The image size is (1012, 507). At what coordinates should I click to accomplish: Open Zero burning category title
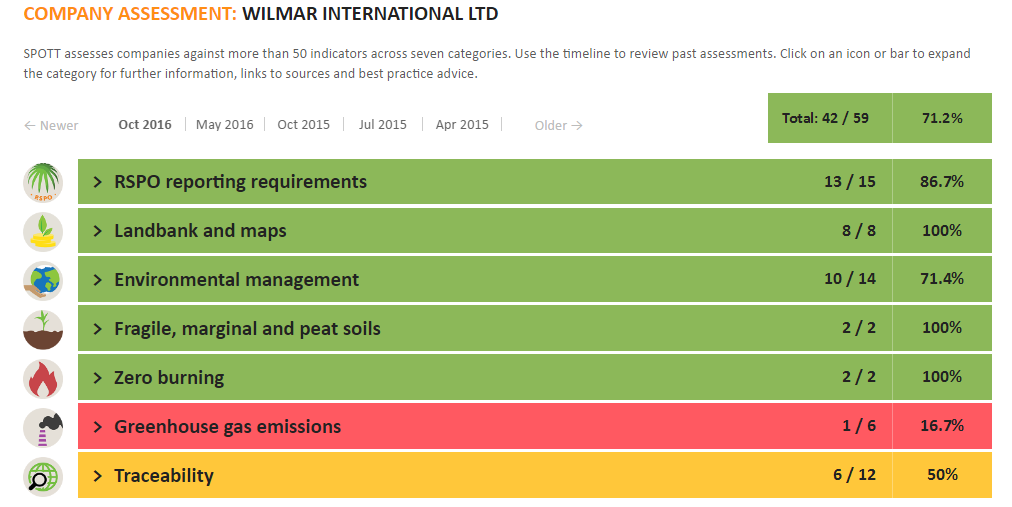coord(169,378)
